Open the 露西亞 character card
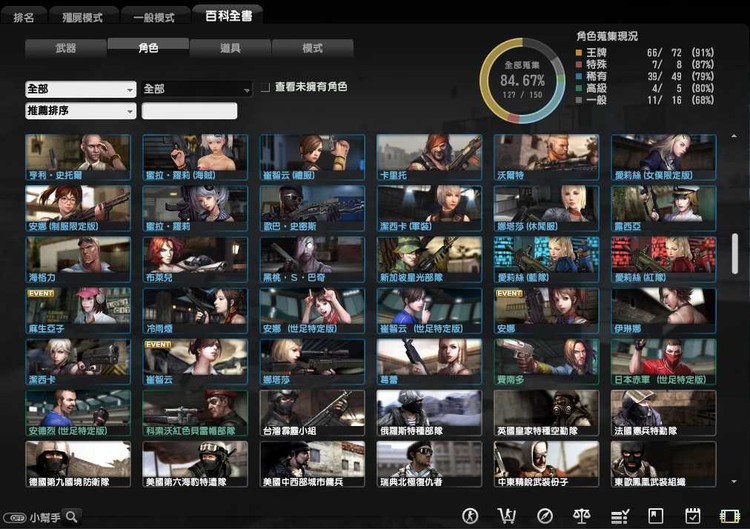The height and width of the screenshot is (529, 750). coord(663,208)
